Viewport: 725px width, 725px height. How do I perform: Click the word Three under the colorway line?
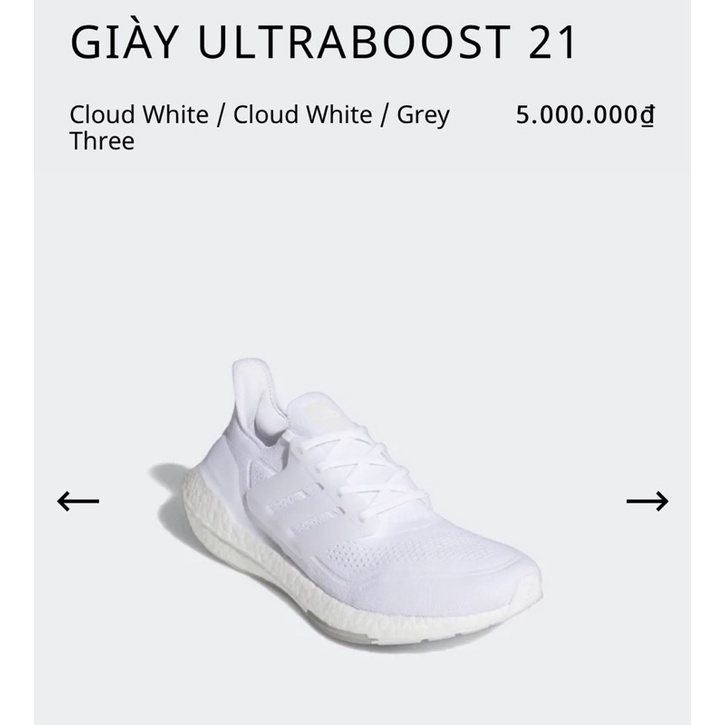(101, 141)
